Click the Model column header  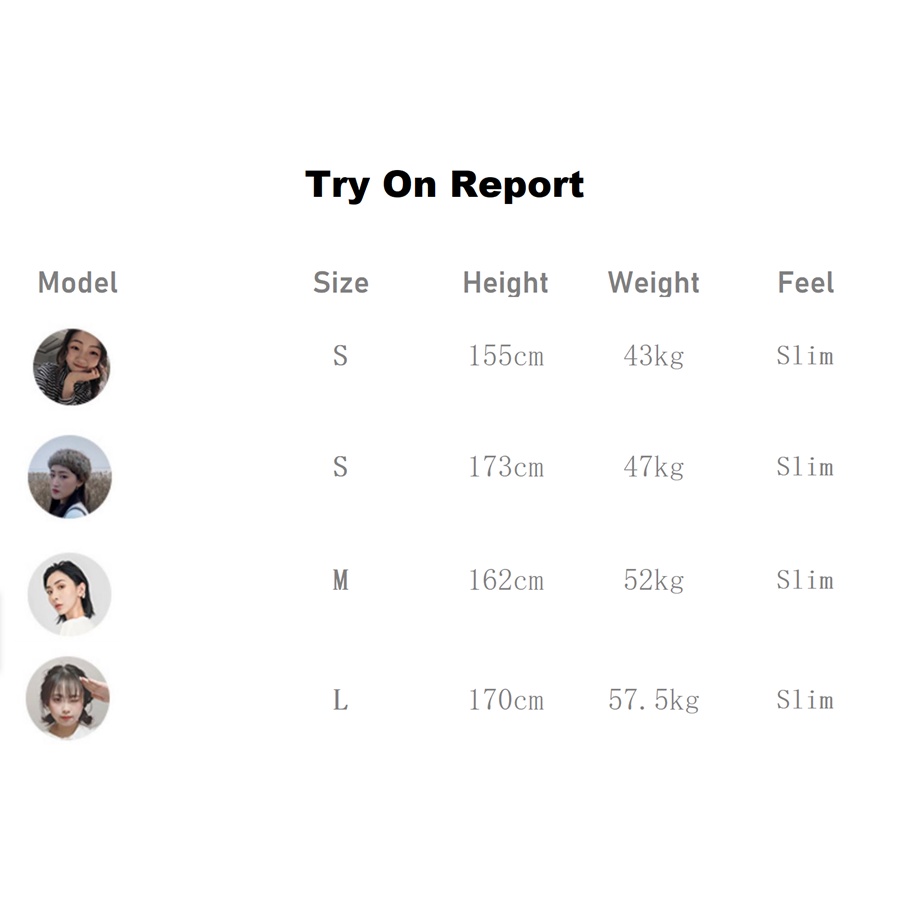78,283
